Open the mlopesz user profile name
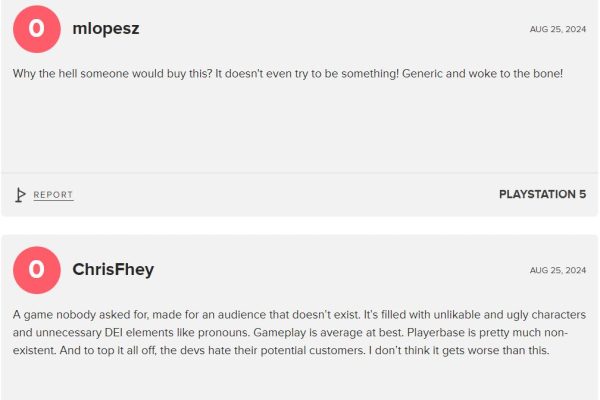600x400 pixels. click(x=106, y=29)
